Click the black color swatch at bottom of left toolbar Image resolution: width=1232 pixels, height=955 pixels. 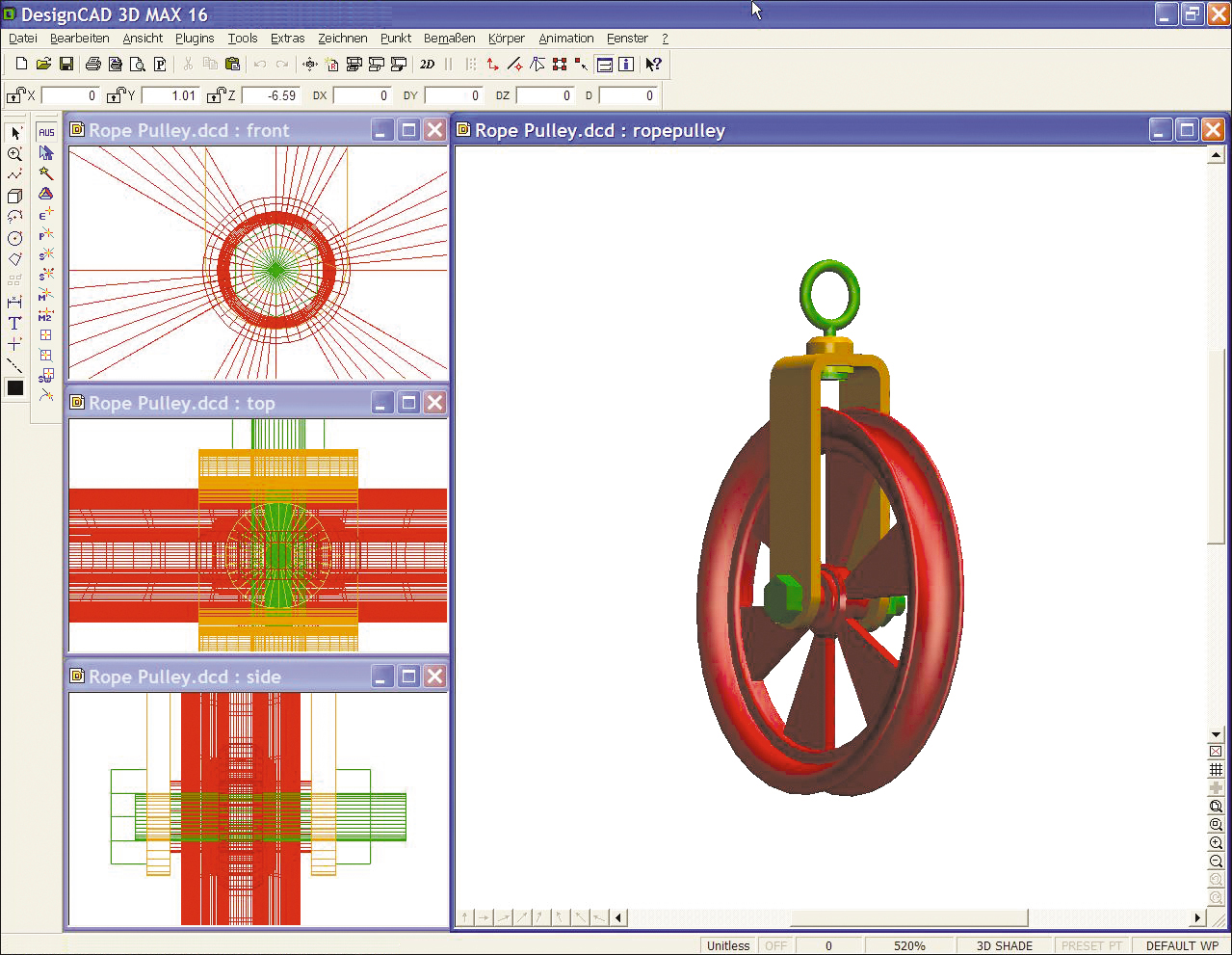click(x=14, y=387)
